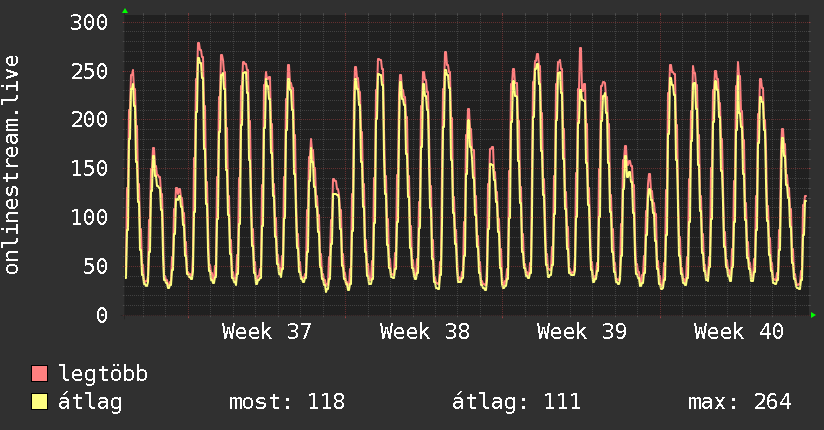Click the 50 y-axis label

95,266
